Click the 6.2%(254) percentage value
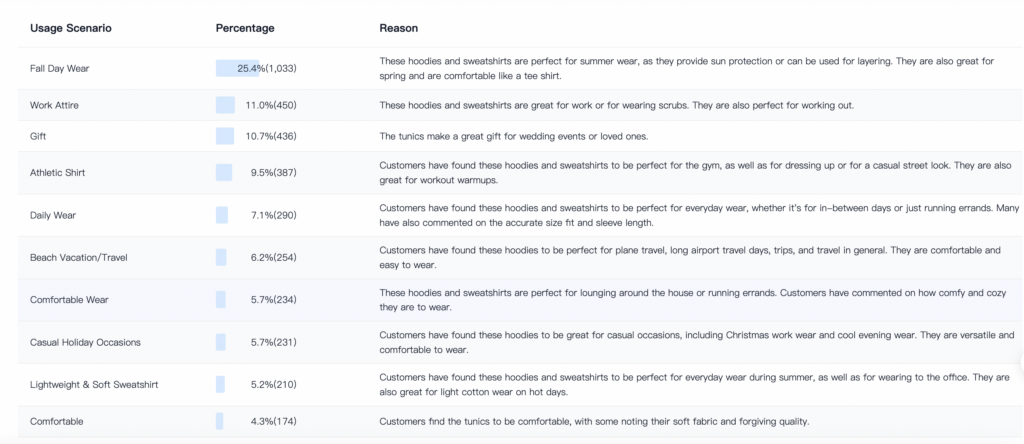 [x=273, y=257]
